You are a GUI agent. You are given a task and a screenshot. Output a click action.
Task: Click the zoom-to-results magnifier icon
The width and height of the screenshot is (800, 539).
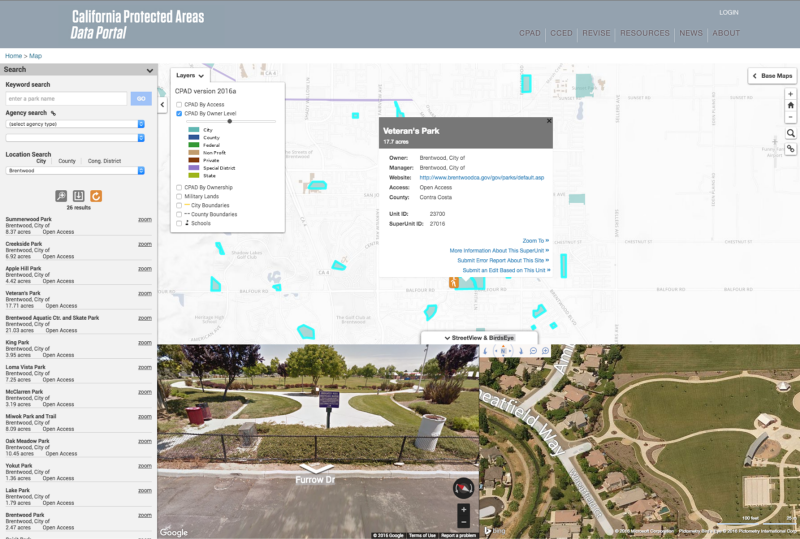61,196
